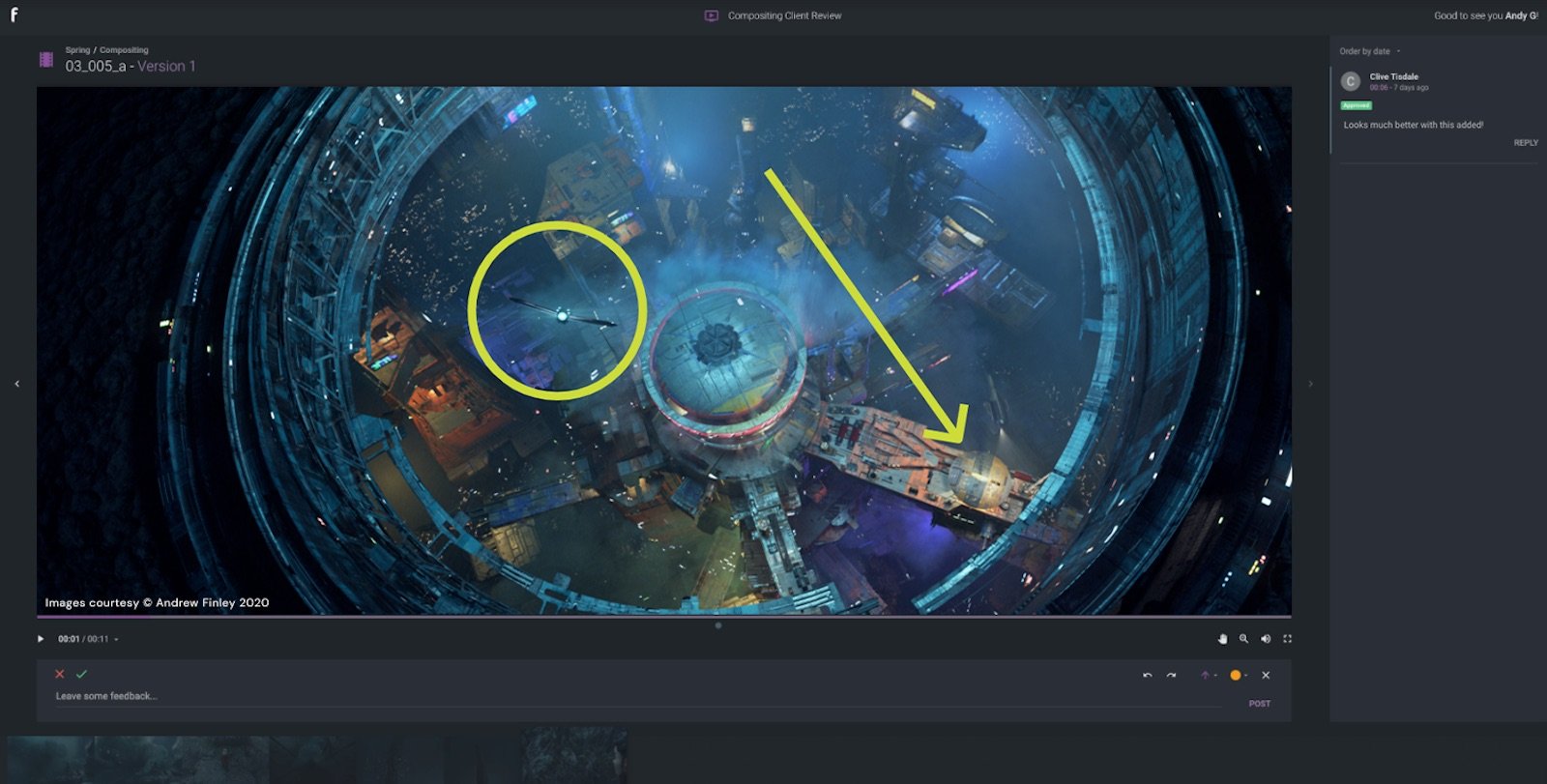
Task: Go to the previous item arrow
Action: 17,384
